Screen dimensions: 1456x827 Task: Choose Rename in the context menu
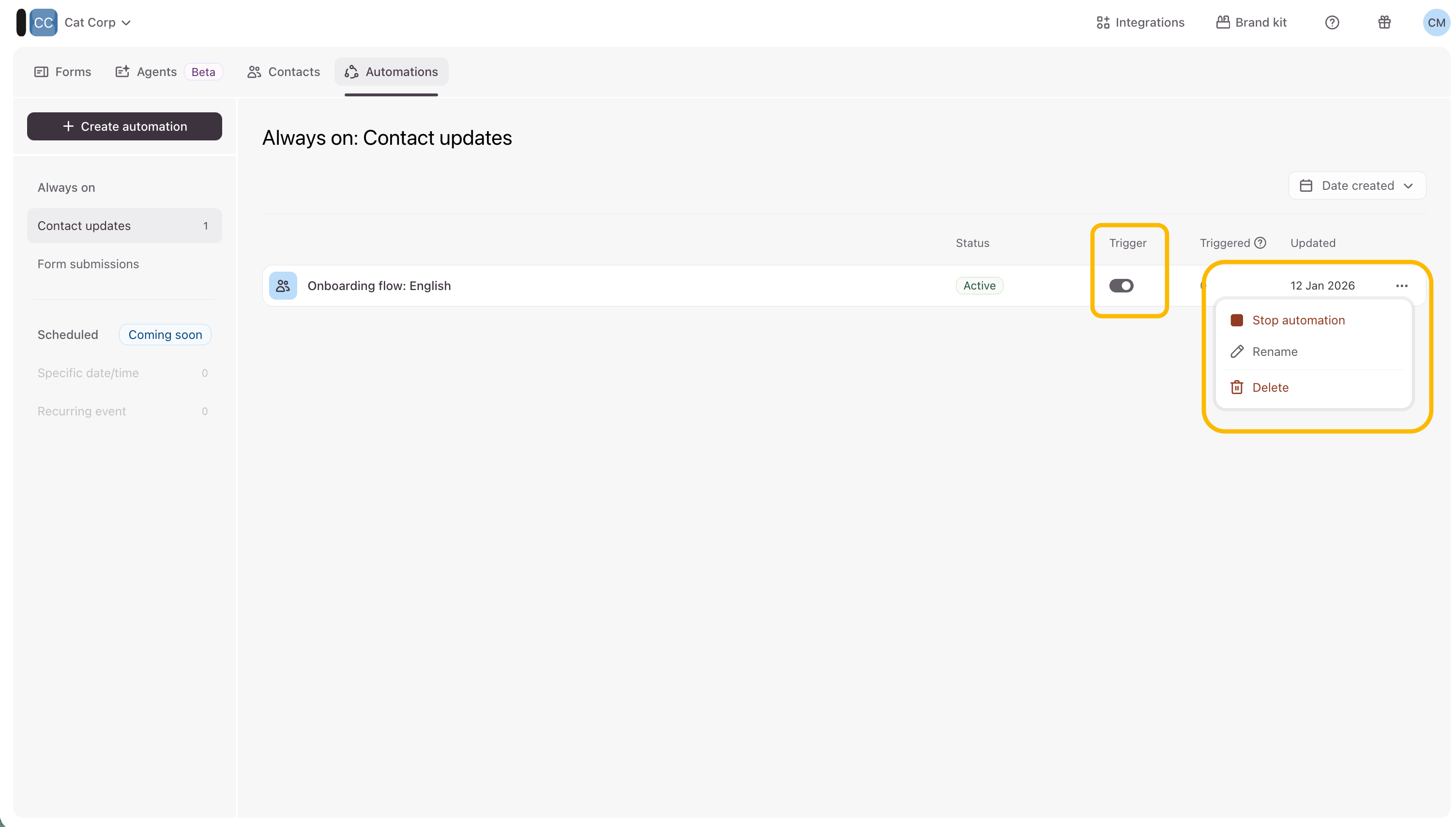click(x=1274, y=352)
